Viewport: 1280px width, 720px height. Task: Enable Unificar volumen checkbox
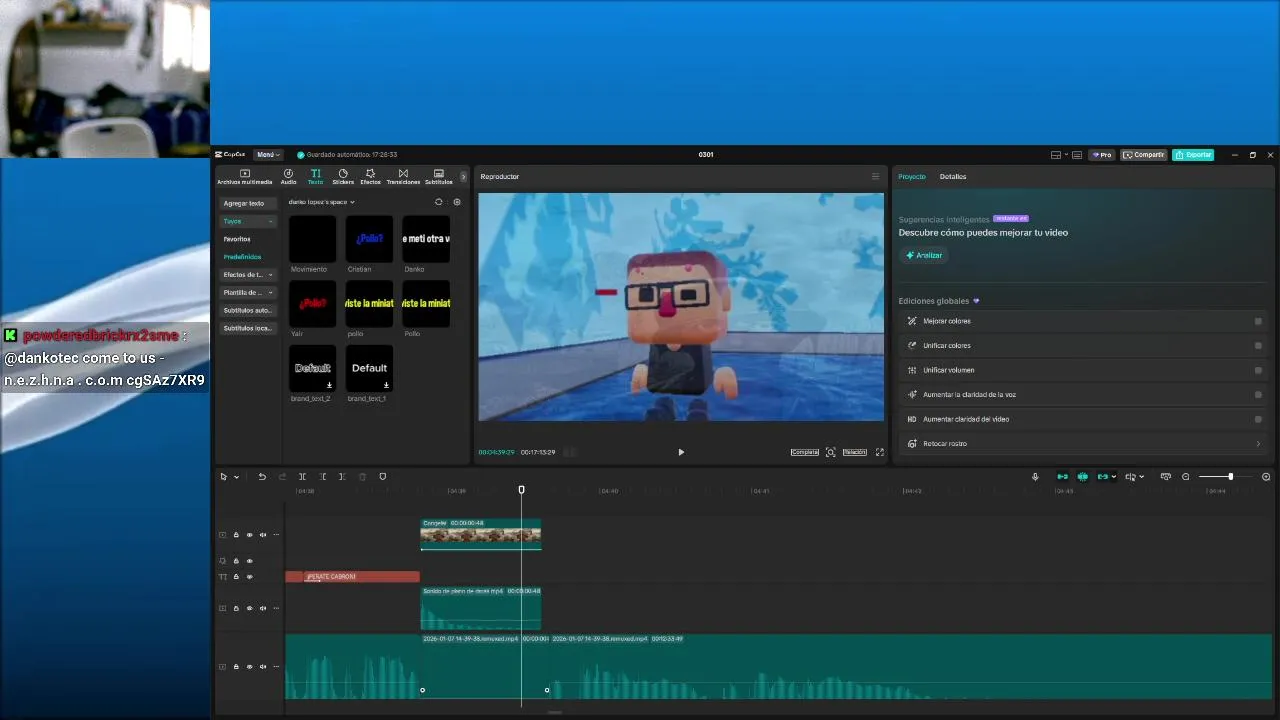coord(1258,370)
